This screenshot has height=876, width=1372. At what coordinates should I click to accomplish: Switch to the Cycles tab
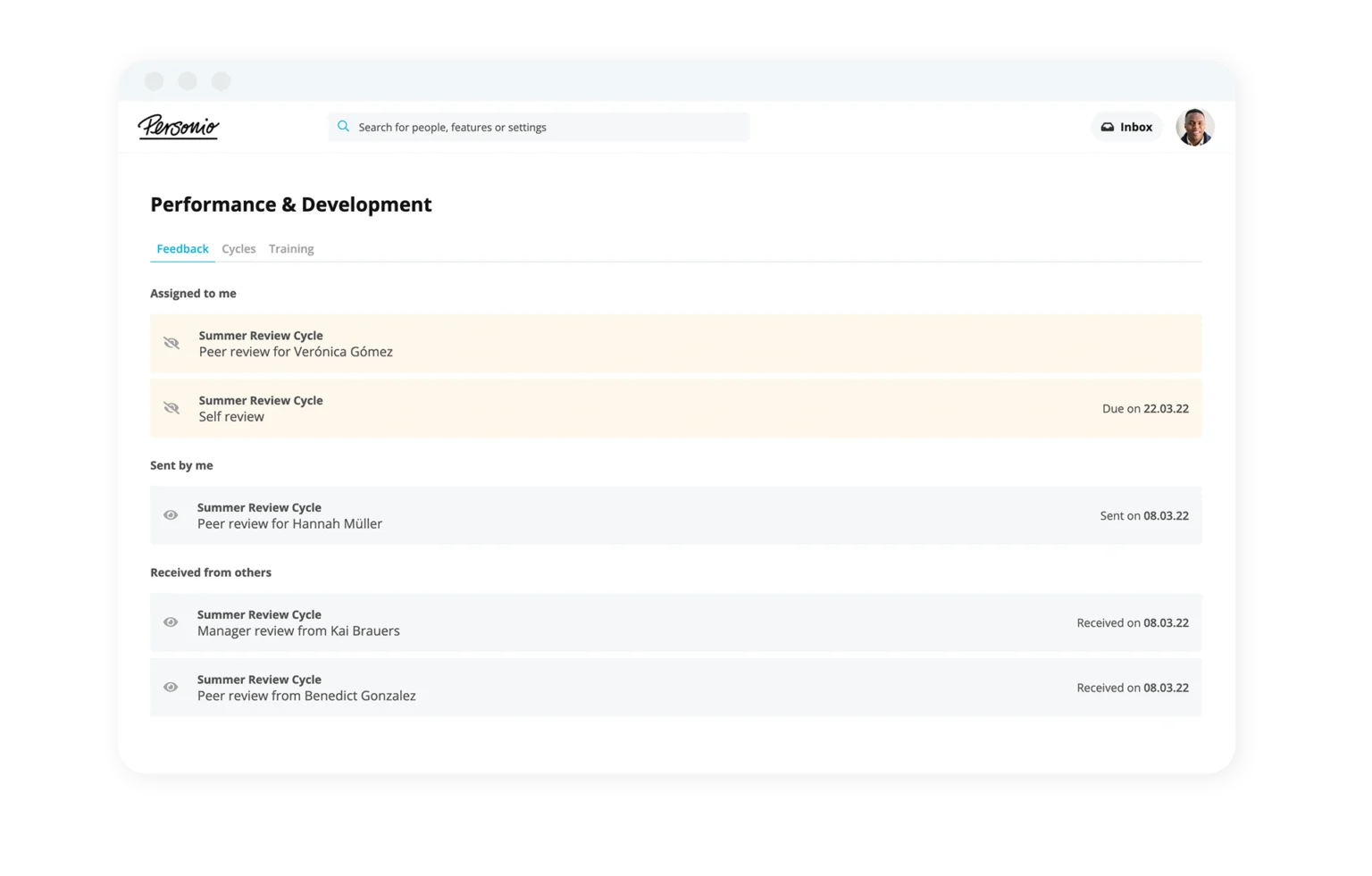(238, 249)
